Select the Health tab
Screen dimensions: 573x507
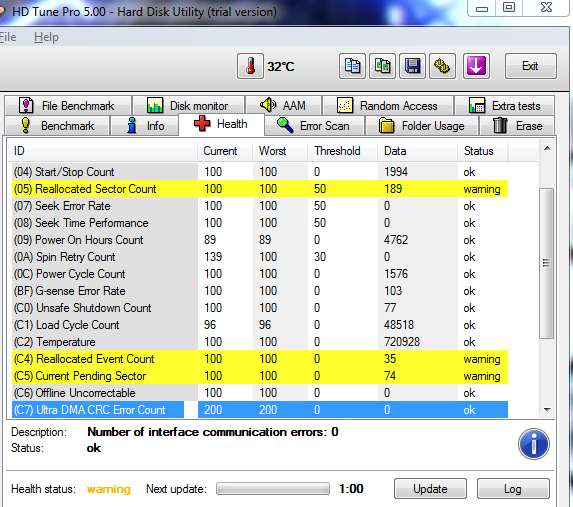(221, 124)
